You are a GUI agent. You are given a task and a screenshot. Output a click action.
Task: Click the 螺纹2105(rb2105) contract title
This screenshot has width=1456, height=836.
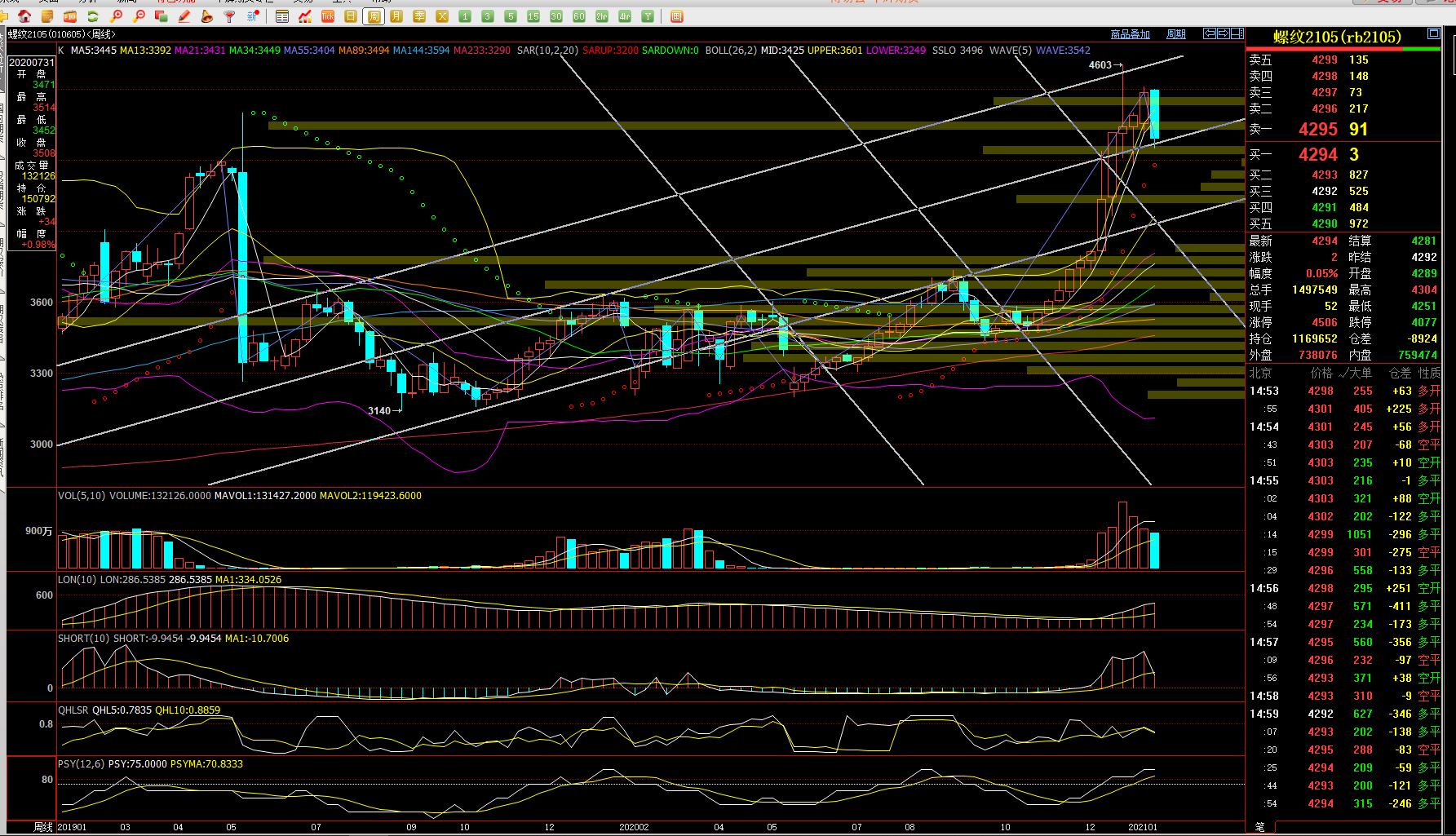1337,37
